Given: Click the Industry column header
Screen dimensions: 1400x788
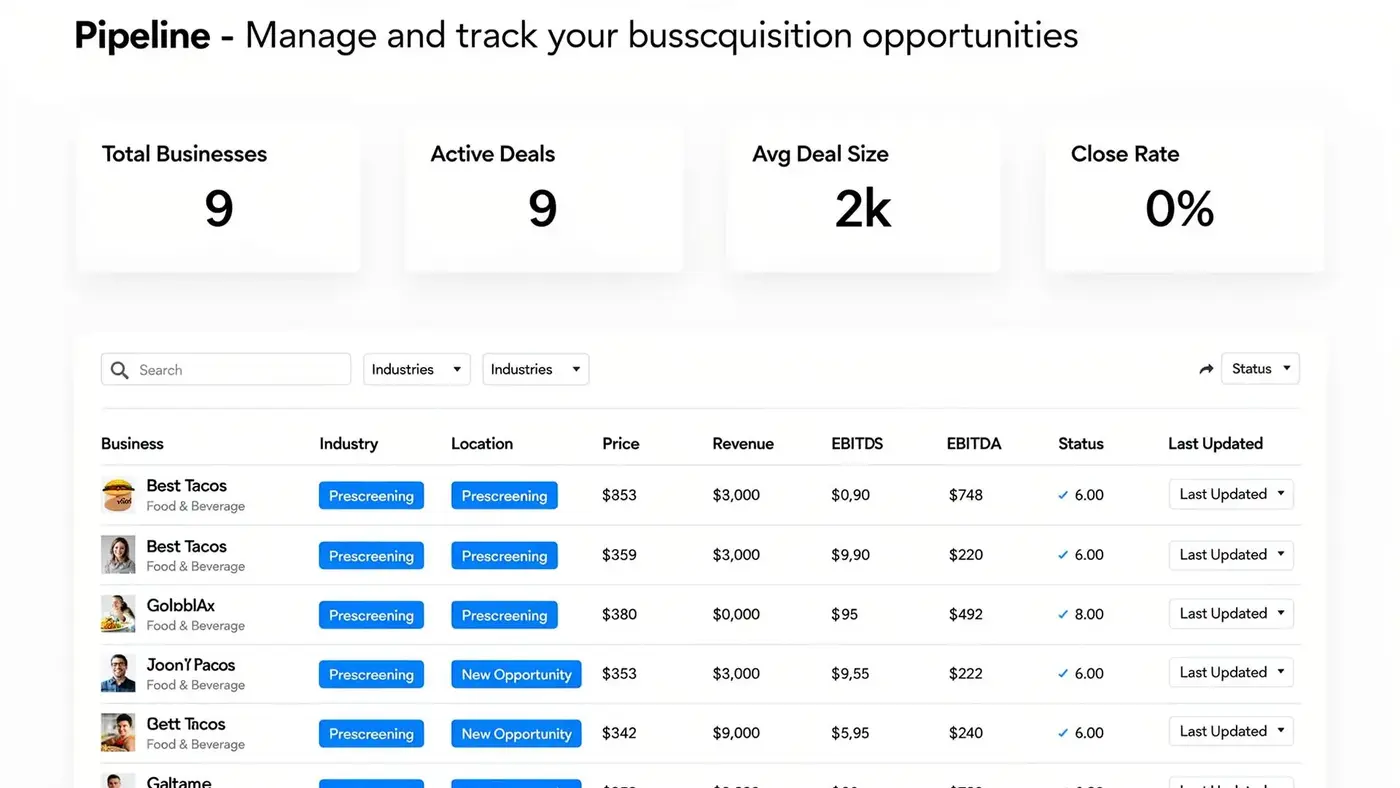Looking at the screenshot, I should click(x=349, y=444).
